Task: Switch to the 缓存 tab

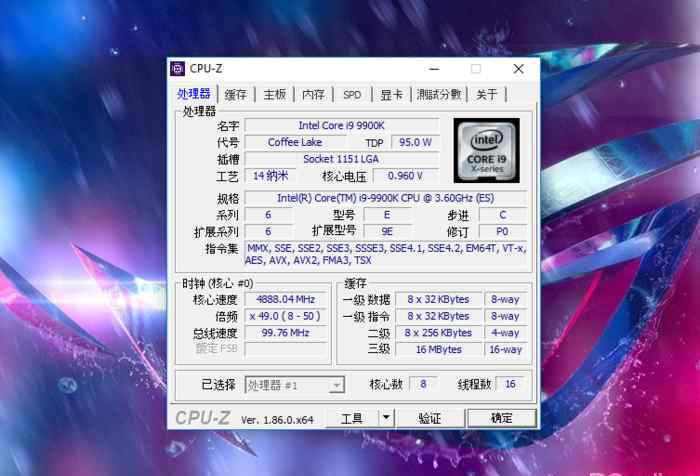Action: [236, 94]
